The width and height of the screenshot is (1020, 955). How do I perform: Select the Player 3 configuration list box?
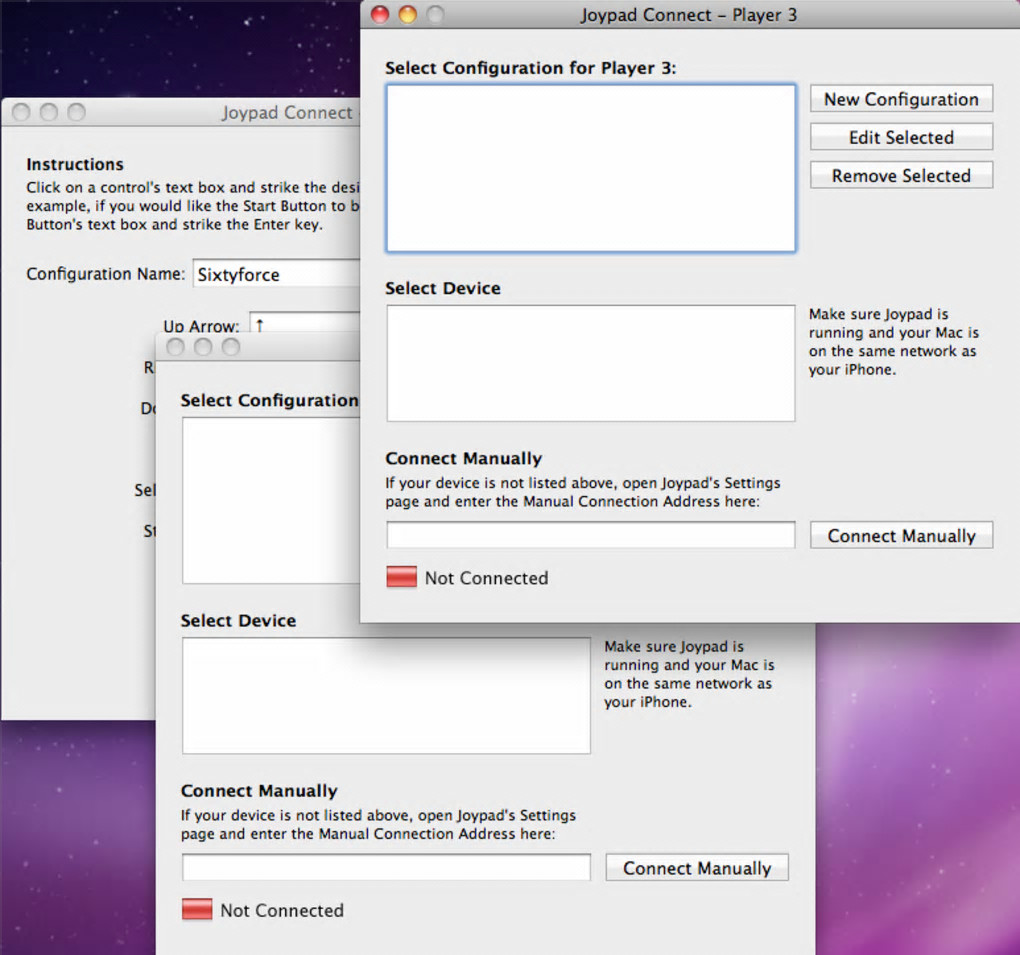(591, 168)
